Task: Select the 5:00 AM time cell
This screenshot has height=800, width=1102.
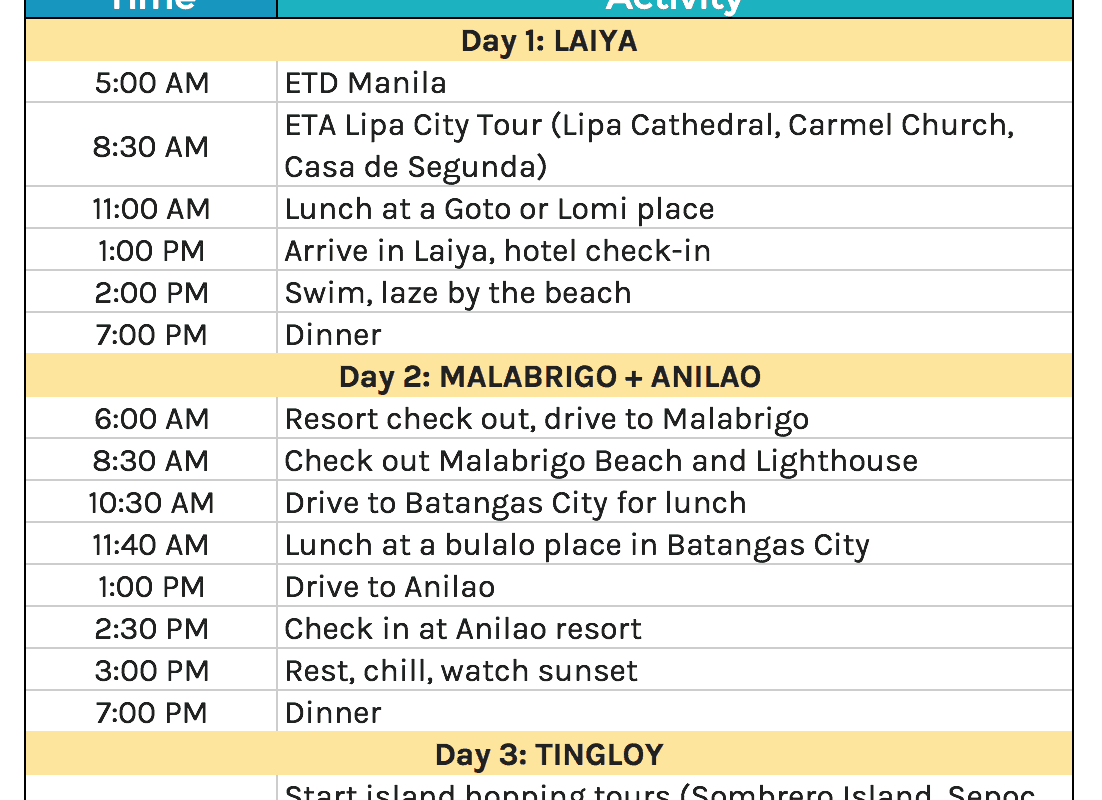Action: 152,83
